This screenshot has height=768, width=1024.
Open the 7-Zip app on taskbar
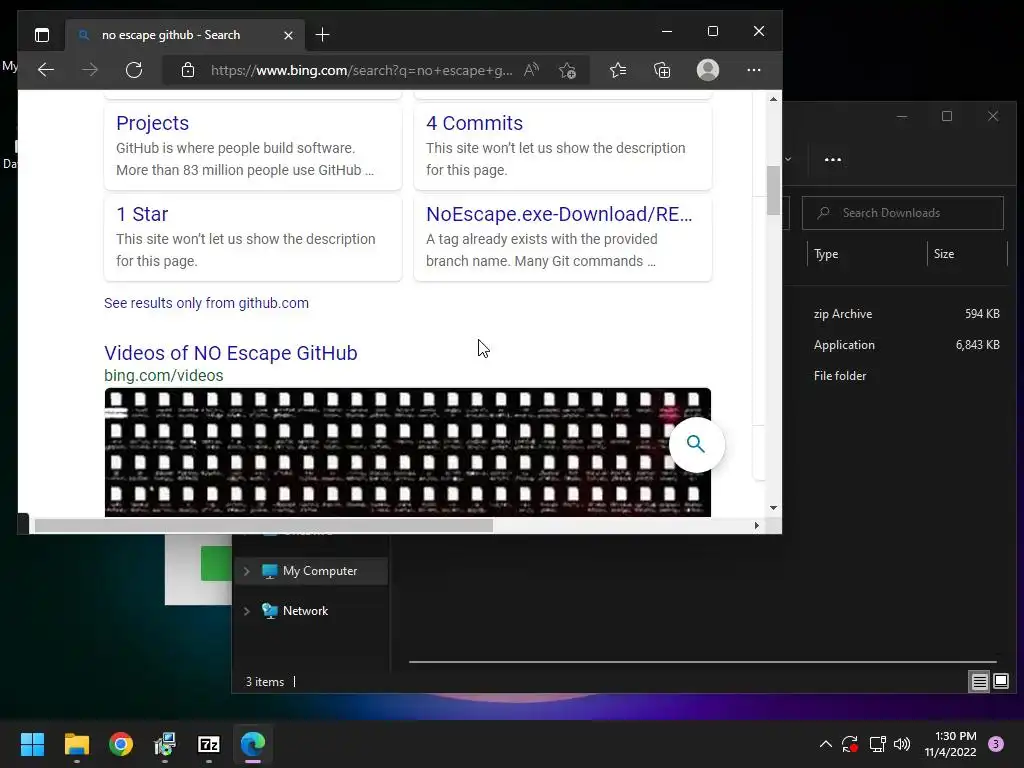[x=209, y=744]
